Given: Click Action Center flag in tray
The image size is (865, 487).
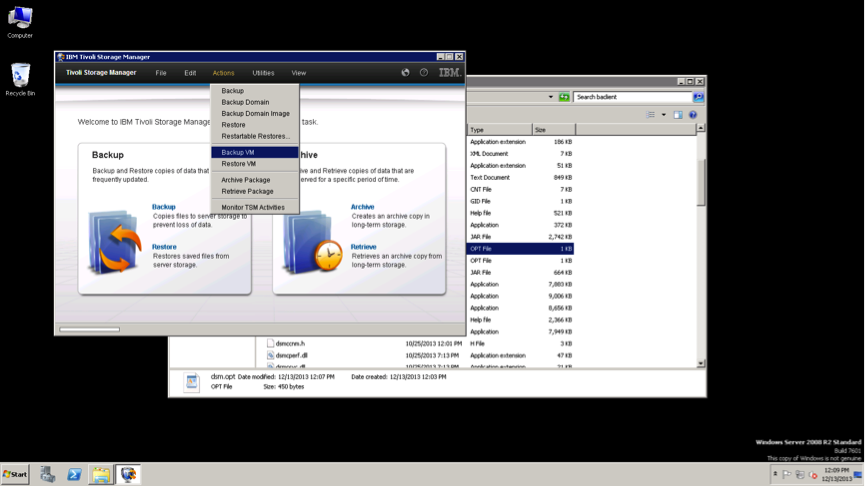Looking at the screenshot, I should click(x=787, y=474).
